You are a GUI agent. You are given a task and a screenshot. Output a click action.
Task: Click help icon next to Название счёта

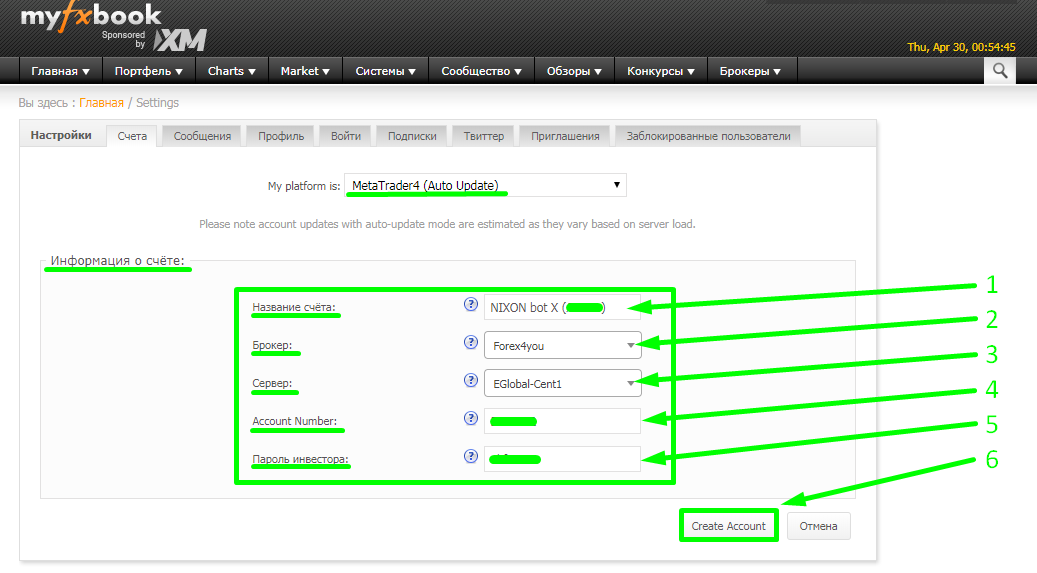point(470,304)
